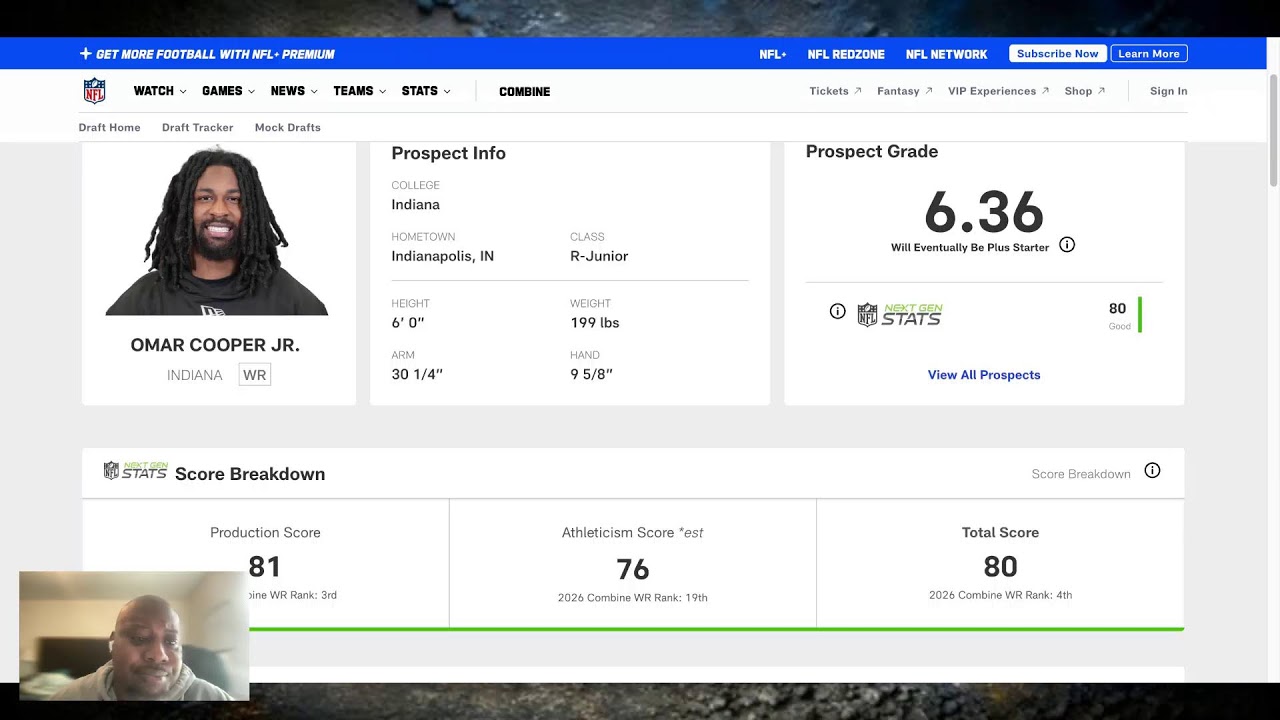Click the arm length 30 1/4"

pyautogui.click(x=417, y=374)
